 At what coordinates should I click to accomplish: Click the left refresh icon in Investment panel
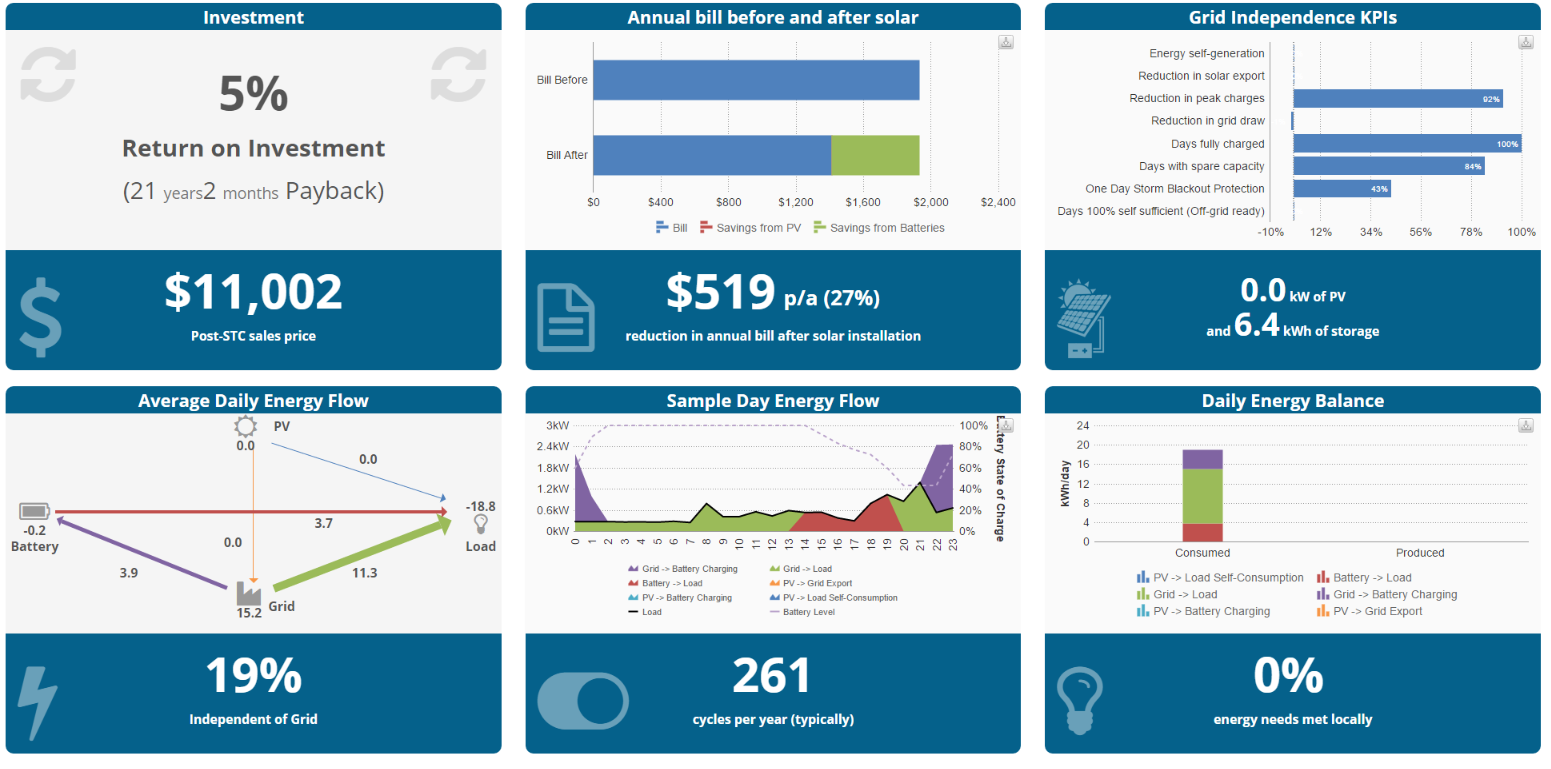coord(47,75)
